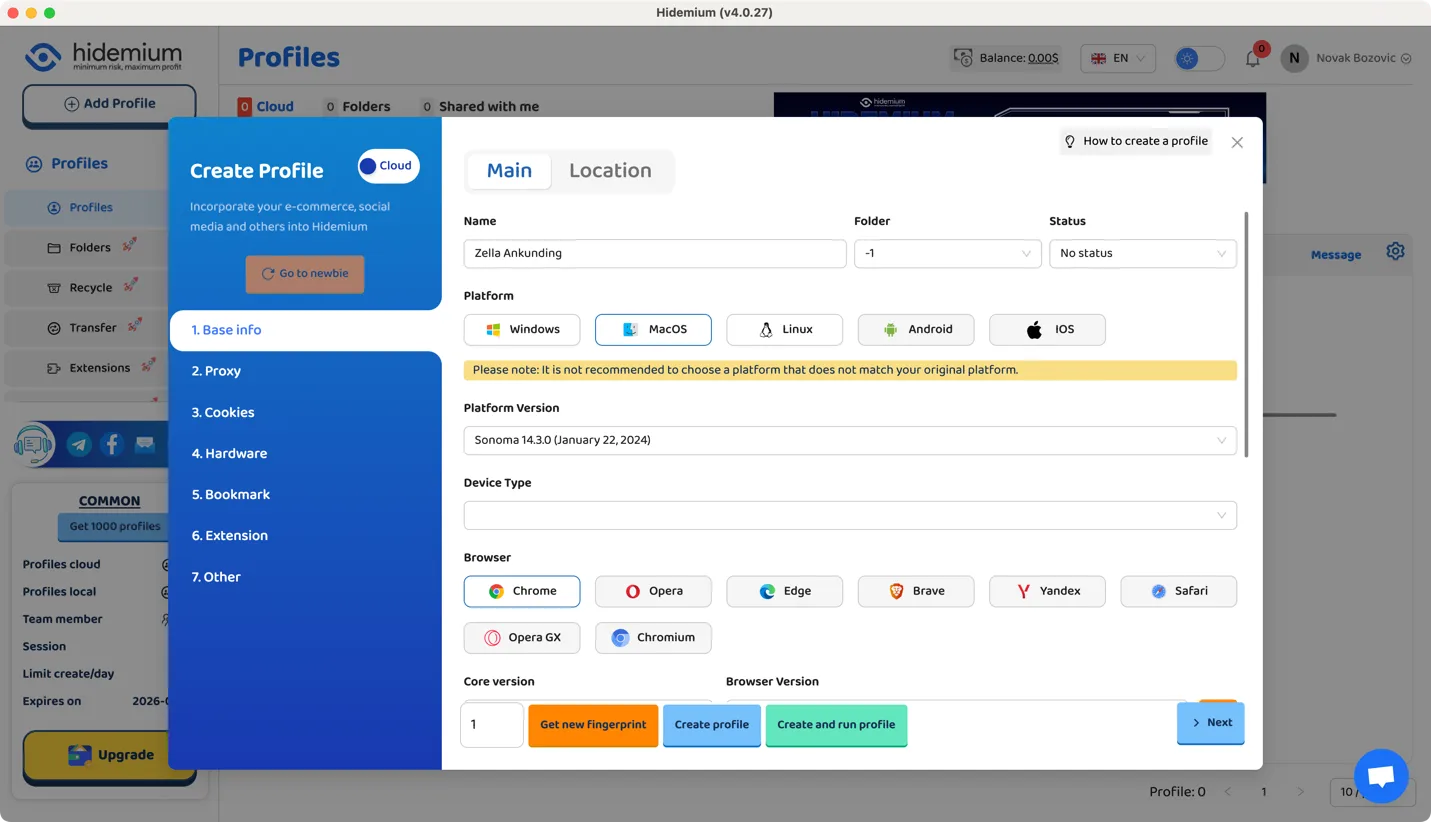1431x822 pixels.
Task: Go to step 1. Base info
Action: pos(305,330)
